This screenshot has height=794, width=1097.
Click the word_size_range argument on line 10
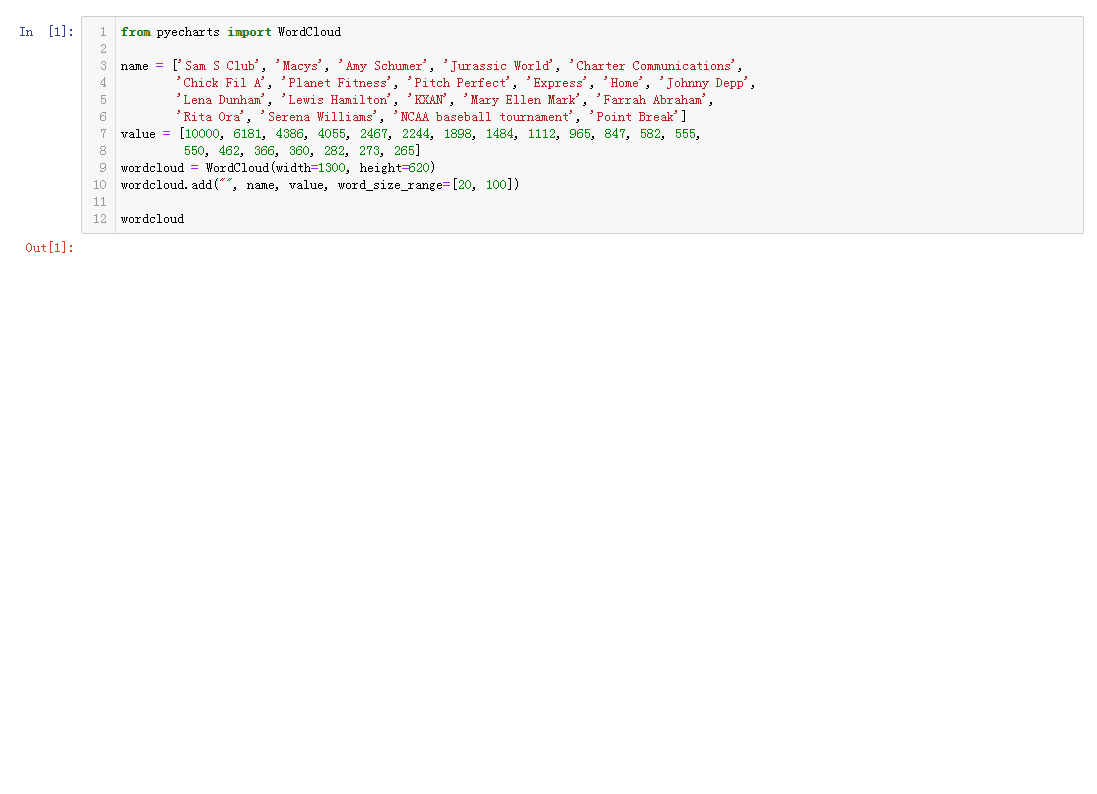click(x=390, y=184)
